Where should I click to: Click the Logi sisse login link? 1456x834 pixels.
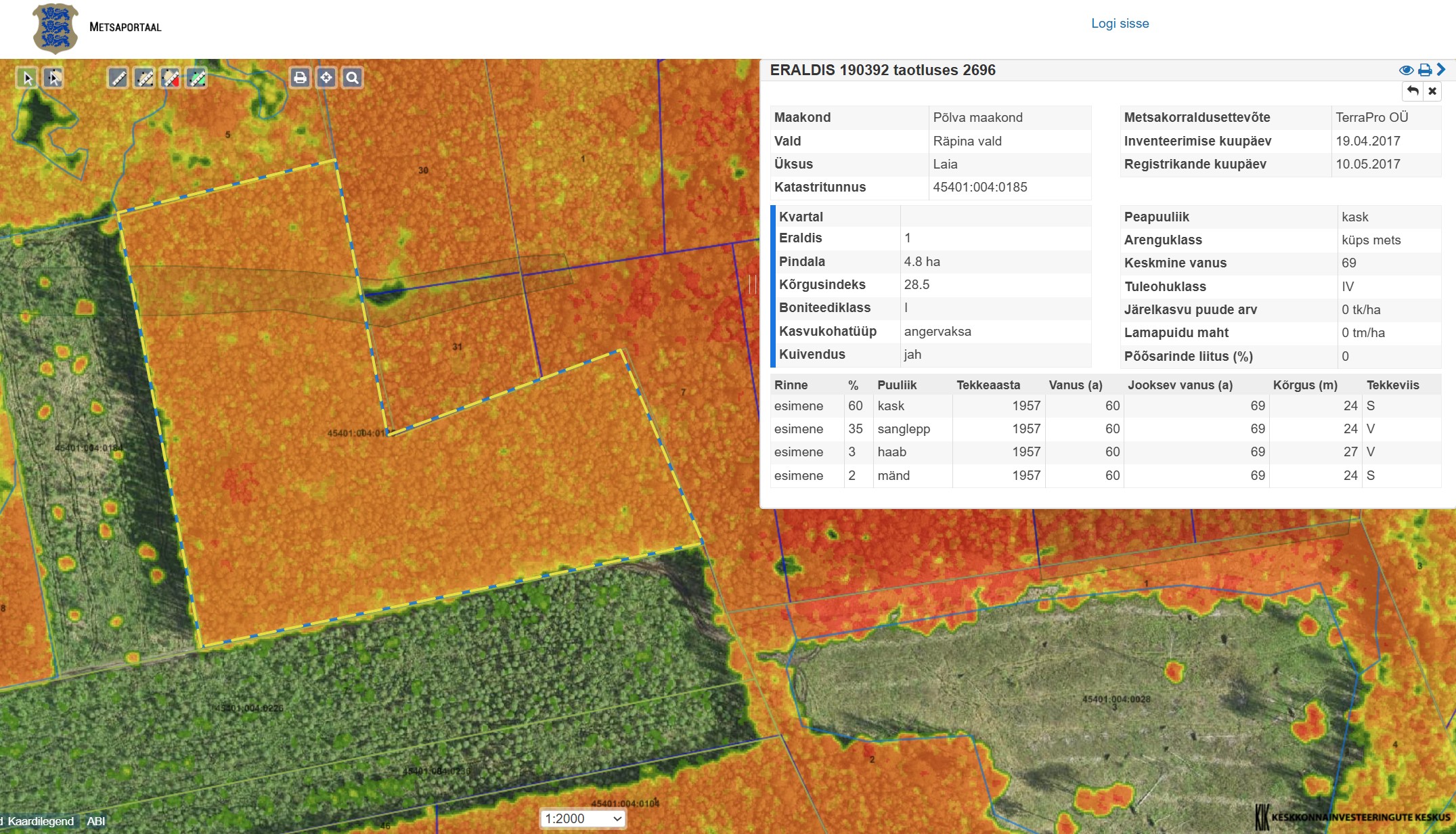click(x=1120, y=24)
